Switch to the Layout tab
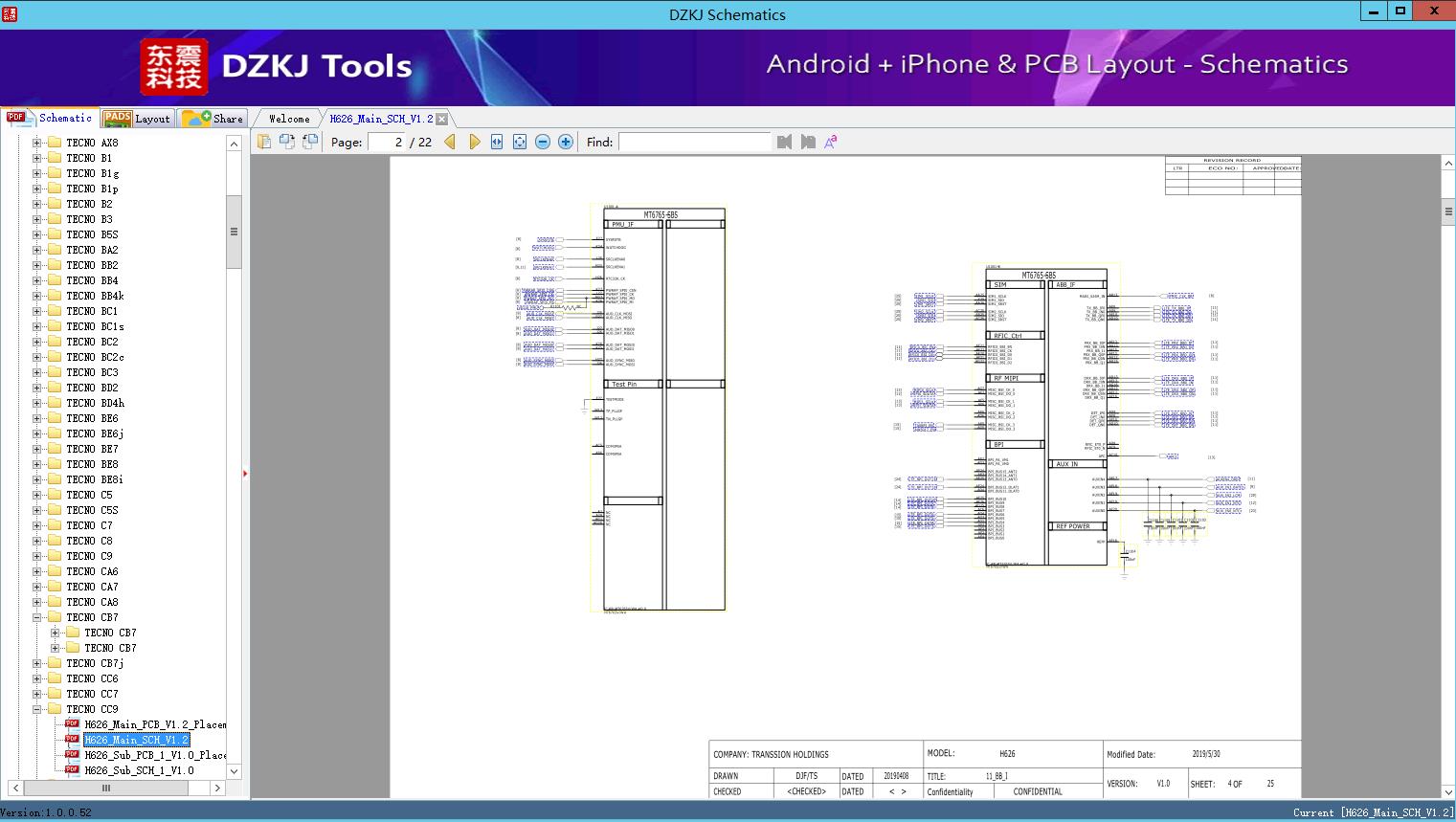 139,119
